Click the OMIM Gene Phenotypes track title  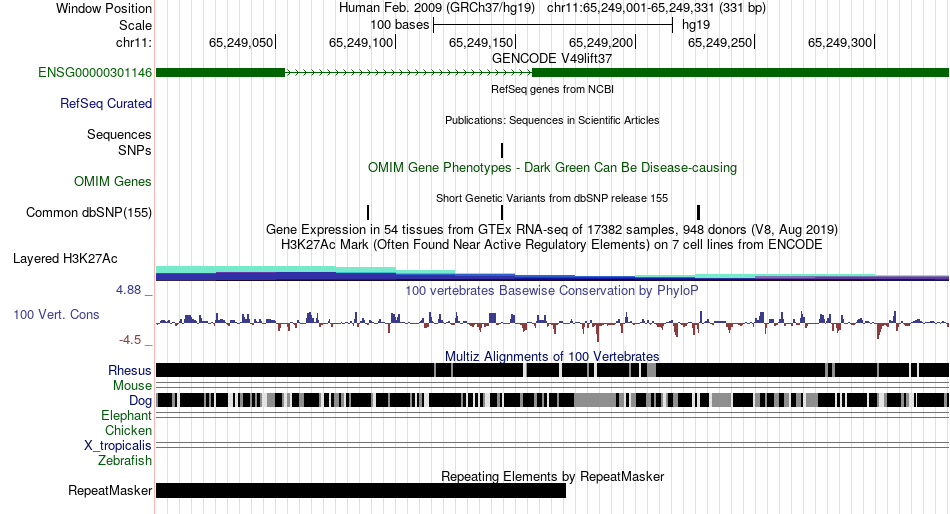[x=552, y=167]
